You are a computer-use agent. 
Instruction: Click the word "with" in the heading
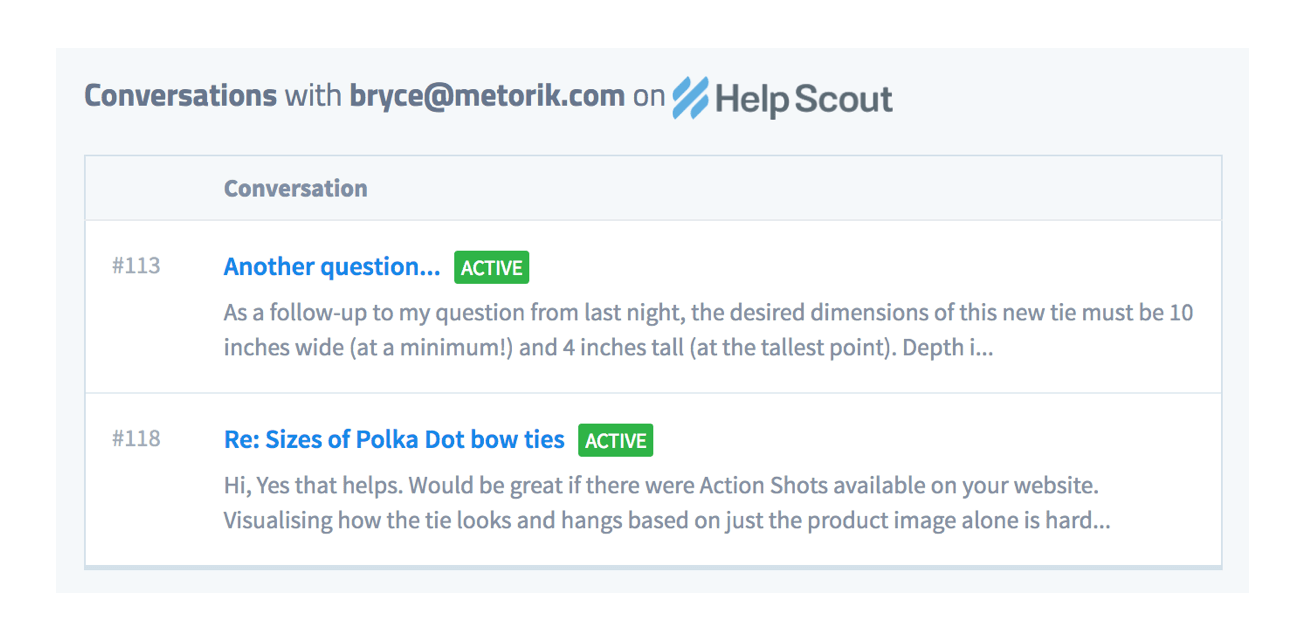point(313,96)
